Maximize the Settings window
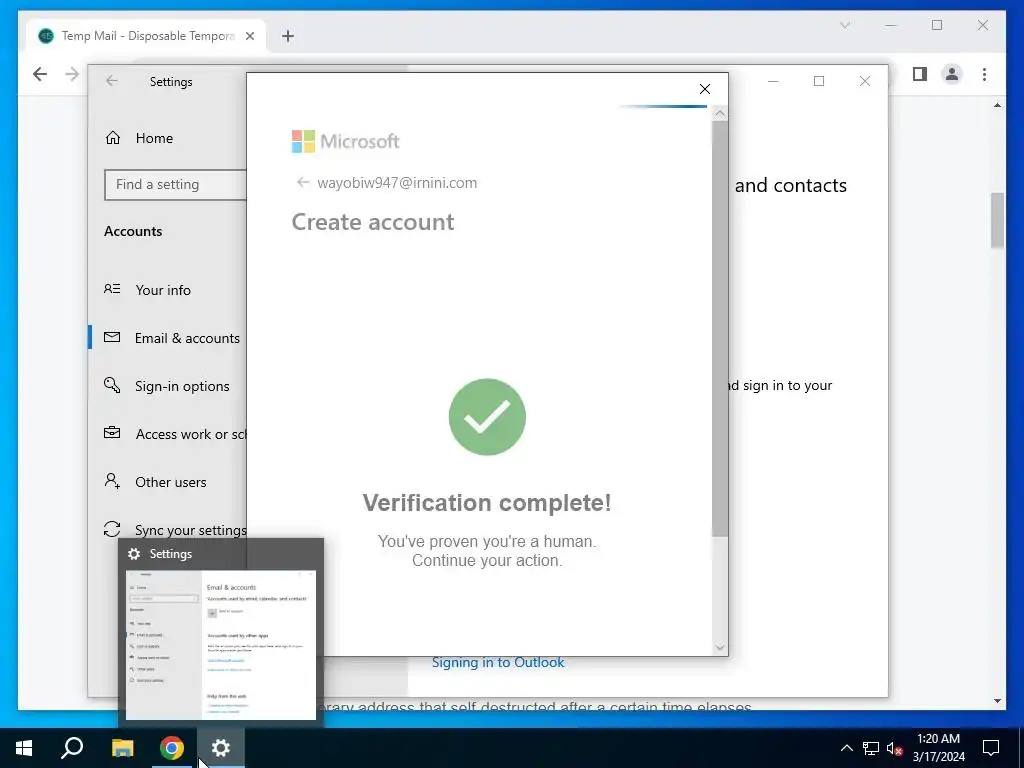 [819, 81]
